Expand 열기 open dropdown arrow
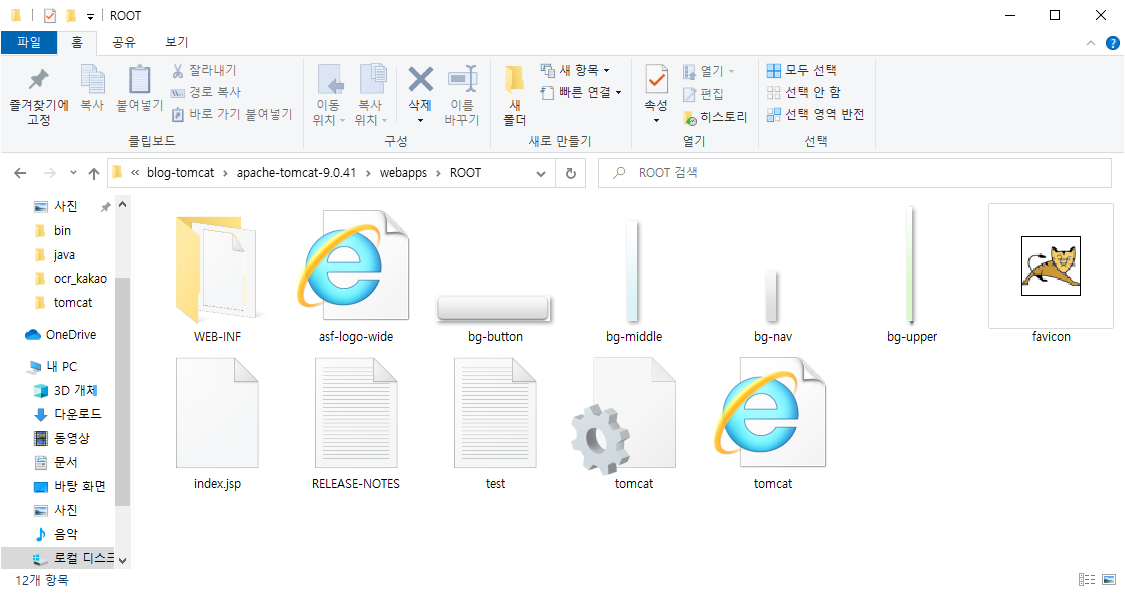Image resolution: width=1125 pixels, height=593 pixels. point(731,71)
